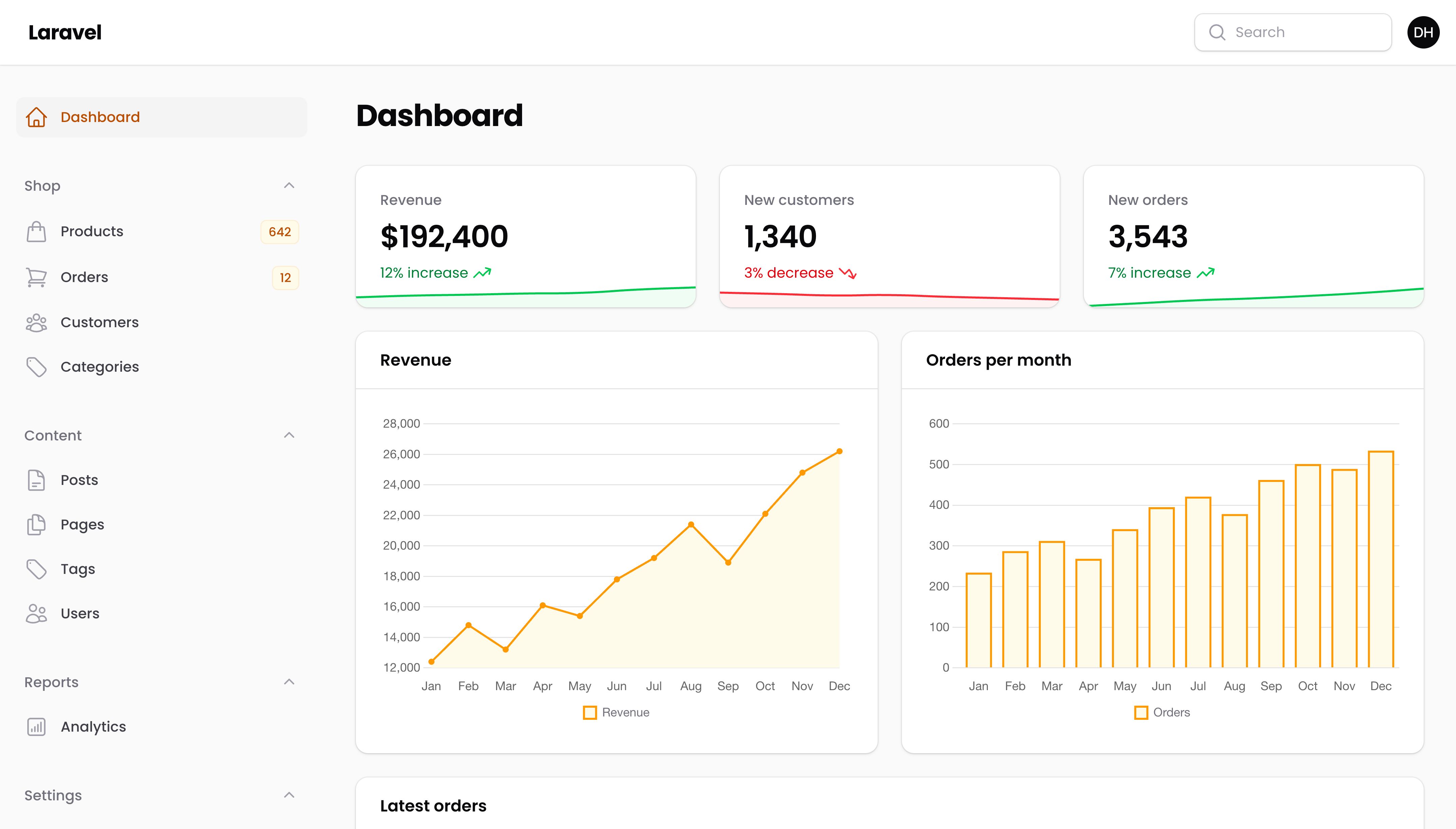Viewport: 1456px width, 829px height.
Task: Click the 12 badge next to Orders
Action: point(285,278)
